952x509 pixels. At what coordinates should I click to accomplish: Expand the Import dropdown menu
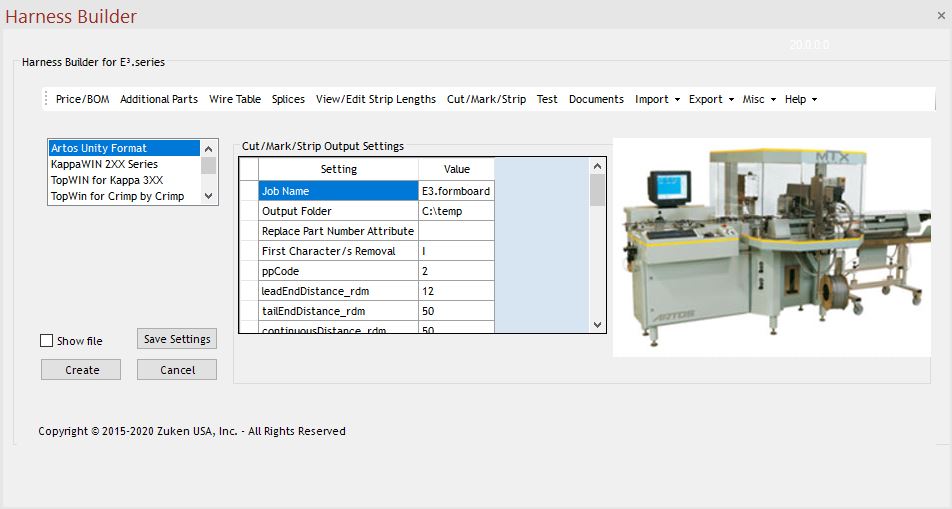pos(658,99)
